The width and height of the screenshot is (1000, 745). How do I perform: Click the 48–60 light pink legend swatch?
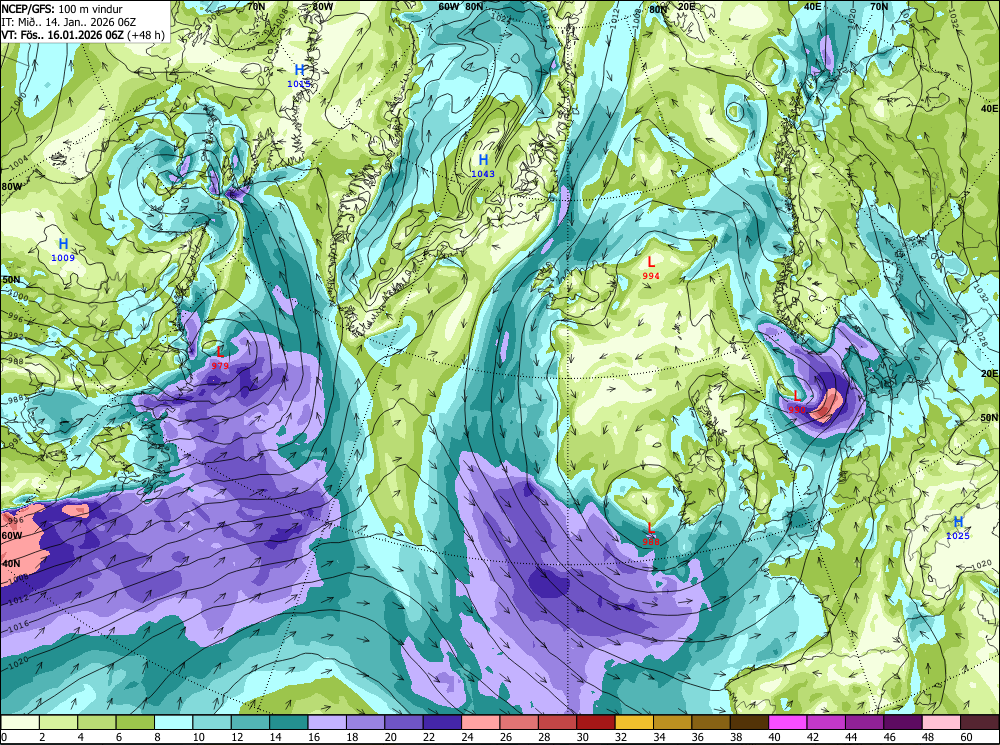pos(941,722)
